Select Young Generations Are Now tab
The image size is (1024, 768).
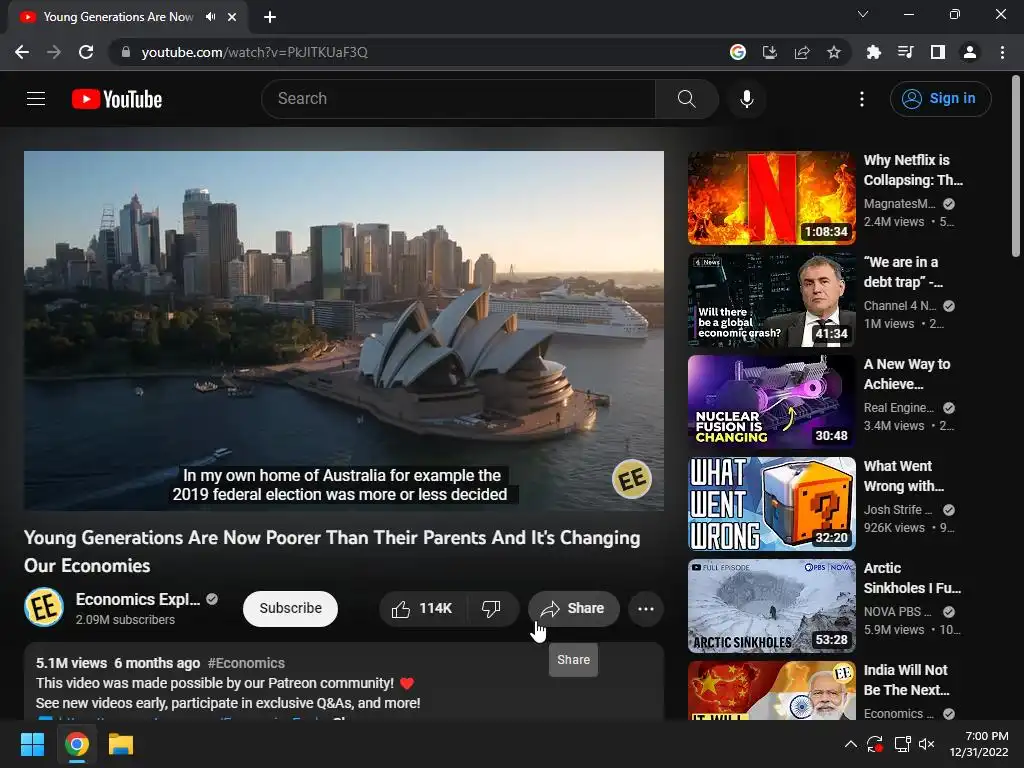pos(118,17)
